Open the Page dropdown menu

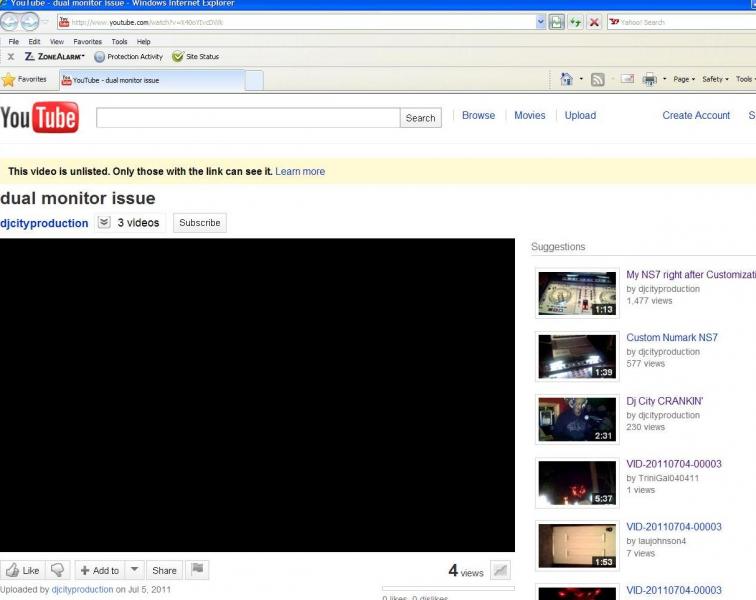pyautogui.click(x=684, y=79)
